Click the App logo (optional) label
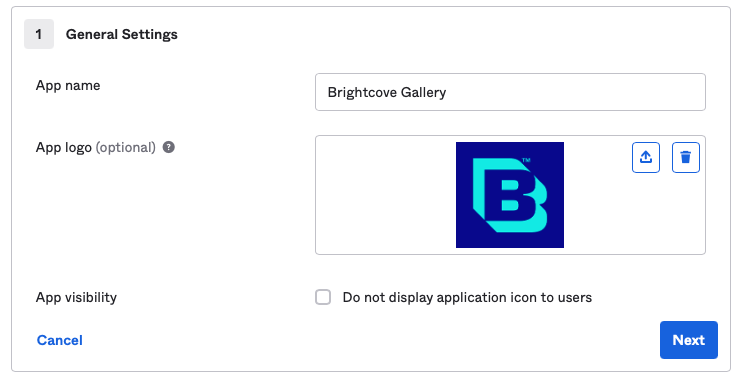Screen dimensions: 739x381 click(x=96, y=148)
